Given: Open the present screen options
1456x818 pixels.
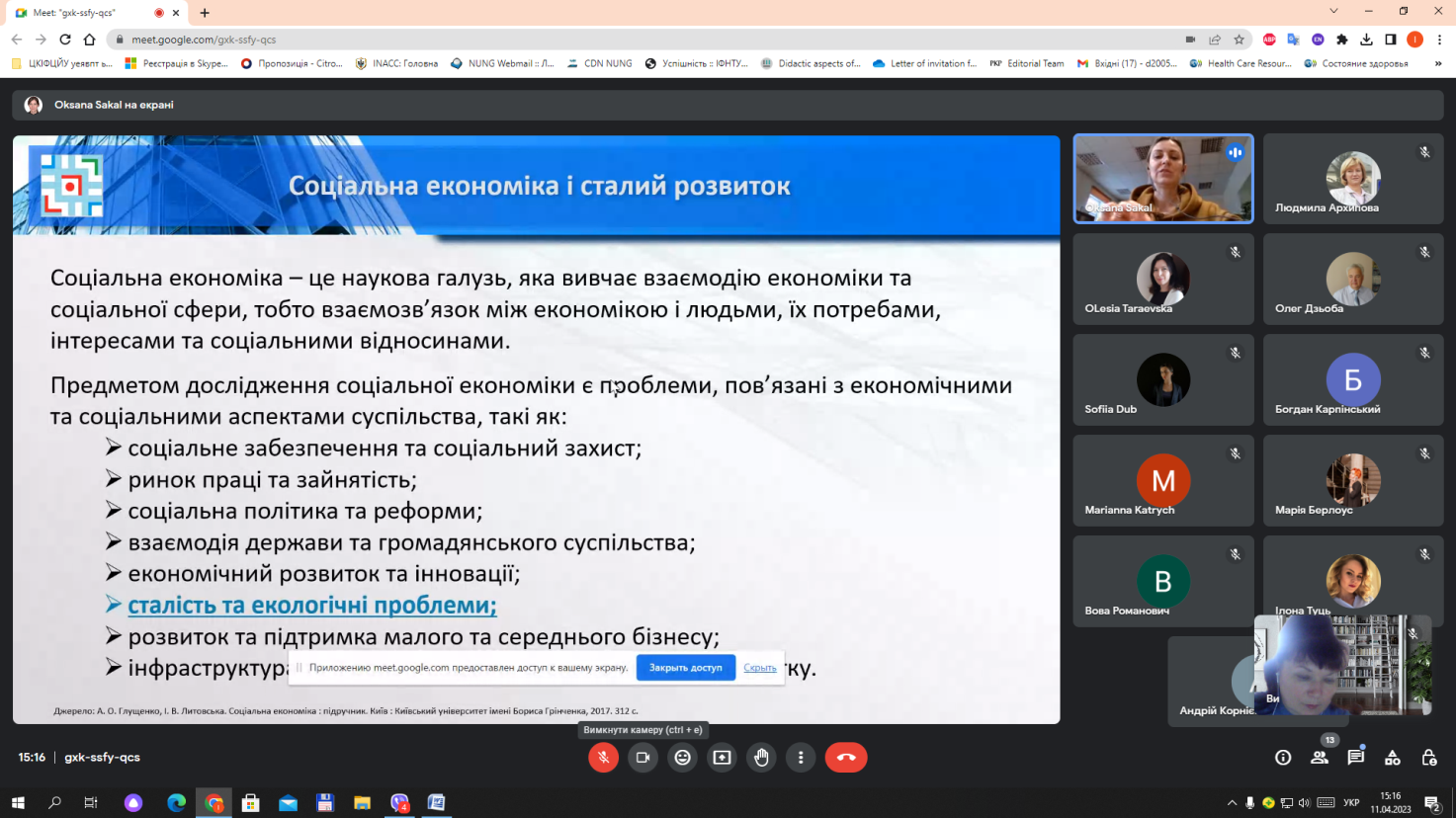Looking at the screenshot, I should (722, 757).
